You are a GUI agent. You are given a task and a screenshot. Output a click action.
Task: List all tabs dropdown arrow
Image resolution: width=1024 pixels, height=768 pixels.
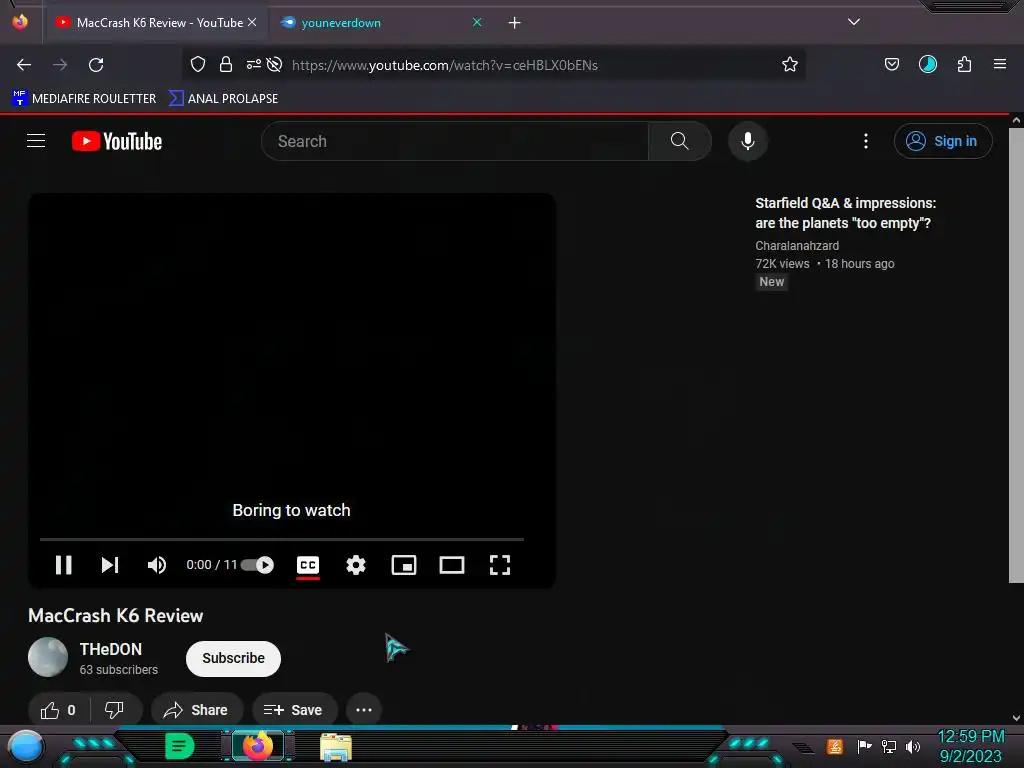tap(854, 22)
